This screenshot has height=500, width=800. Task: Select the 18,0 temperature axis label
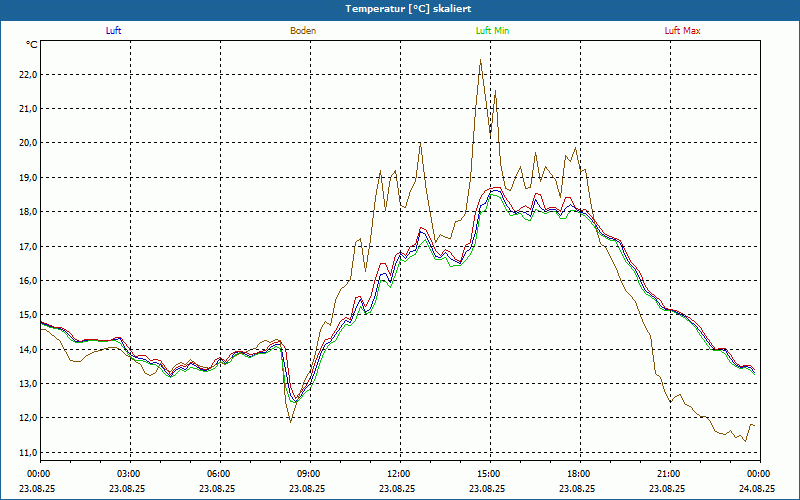click(x=27, y=212)
